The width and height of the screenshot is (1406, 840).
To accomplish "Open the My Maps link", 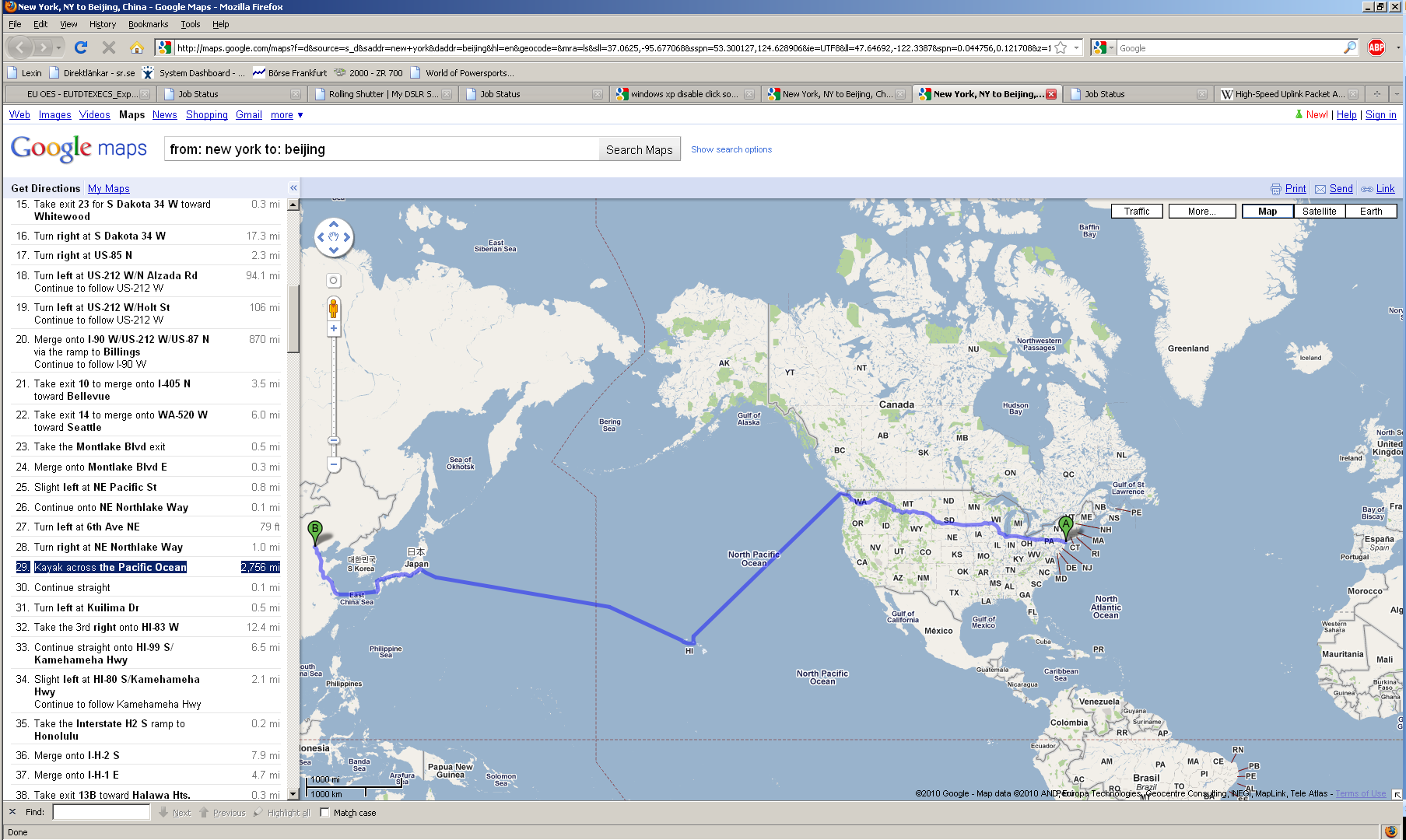I will click(x=109, y=189).
